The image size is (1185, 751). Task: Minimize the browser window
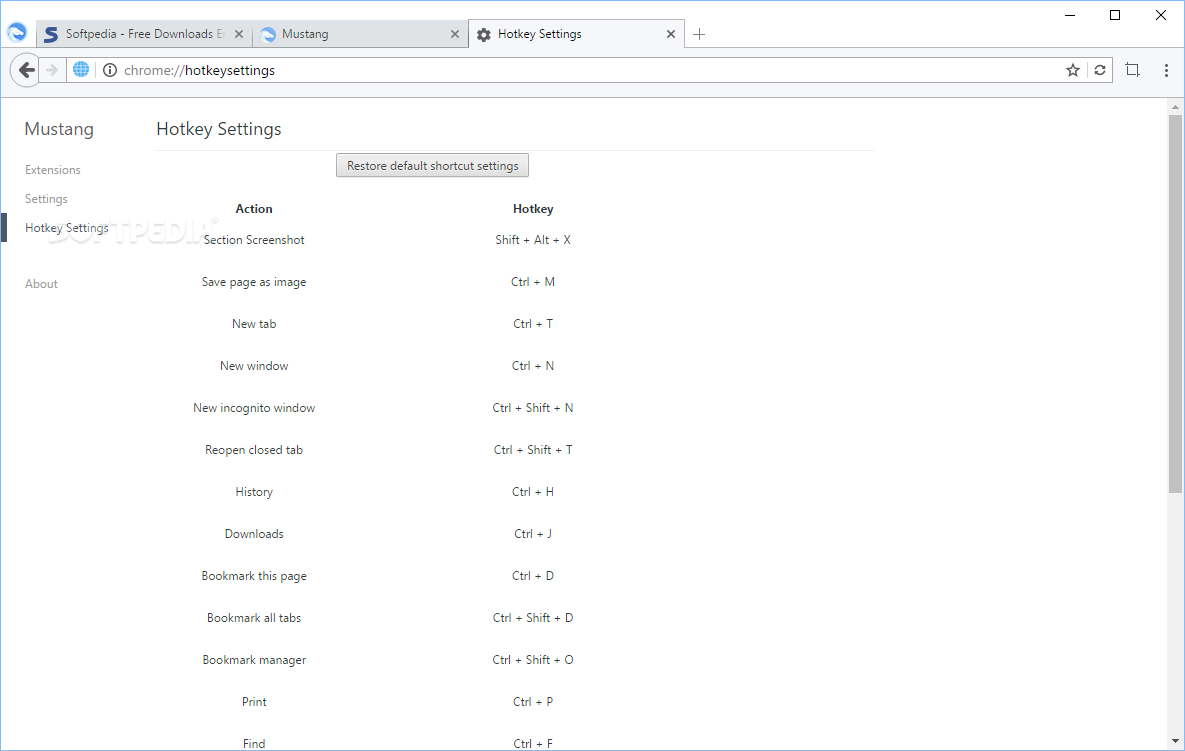point(1070,15)
